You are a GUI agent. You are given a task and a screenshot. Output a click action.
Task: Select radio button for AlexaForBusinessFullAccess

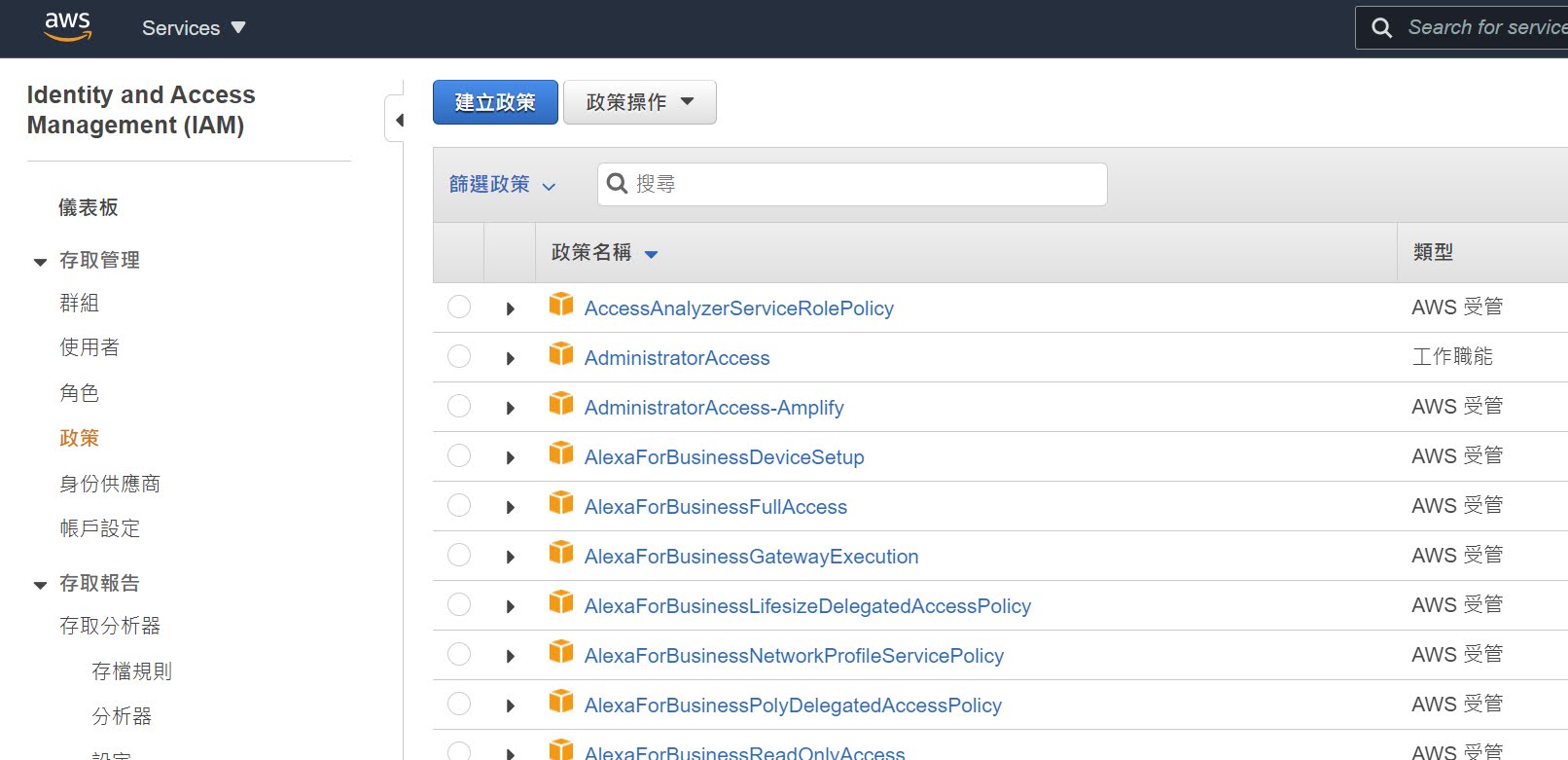coord(459,505)
